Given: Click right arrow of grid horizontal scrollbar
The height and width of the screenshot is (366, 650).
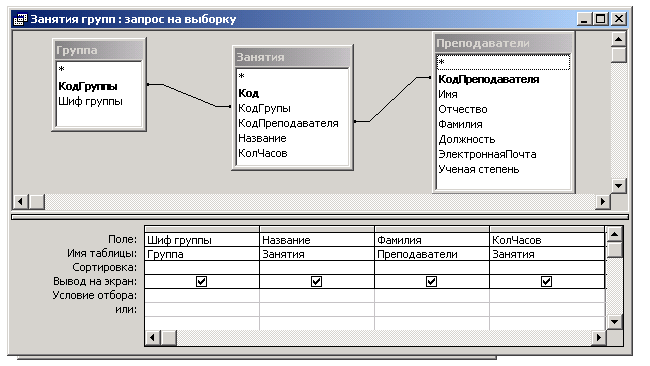Looking at the screenshot, I should [599, 338].
